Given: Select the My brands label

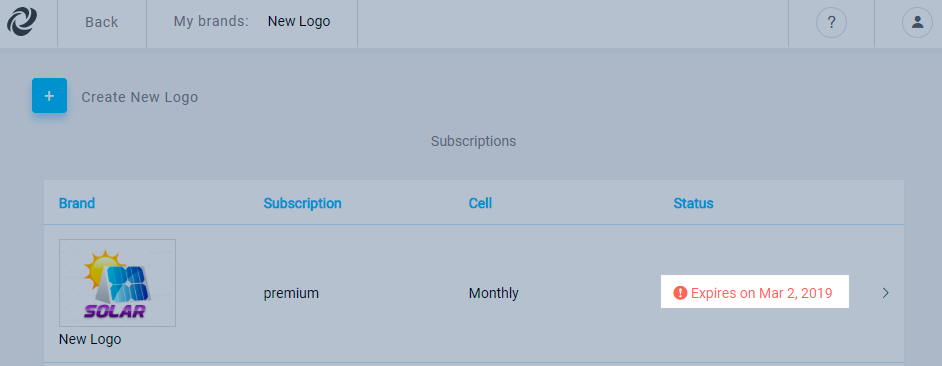Looking at the screenshot, I should click(211, 22).
